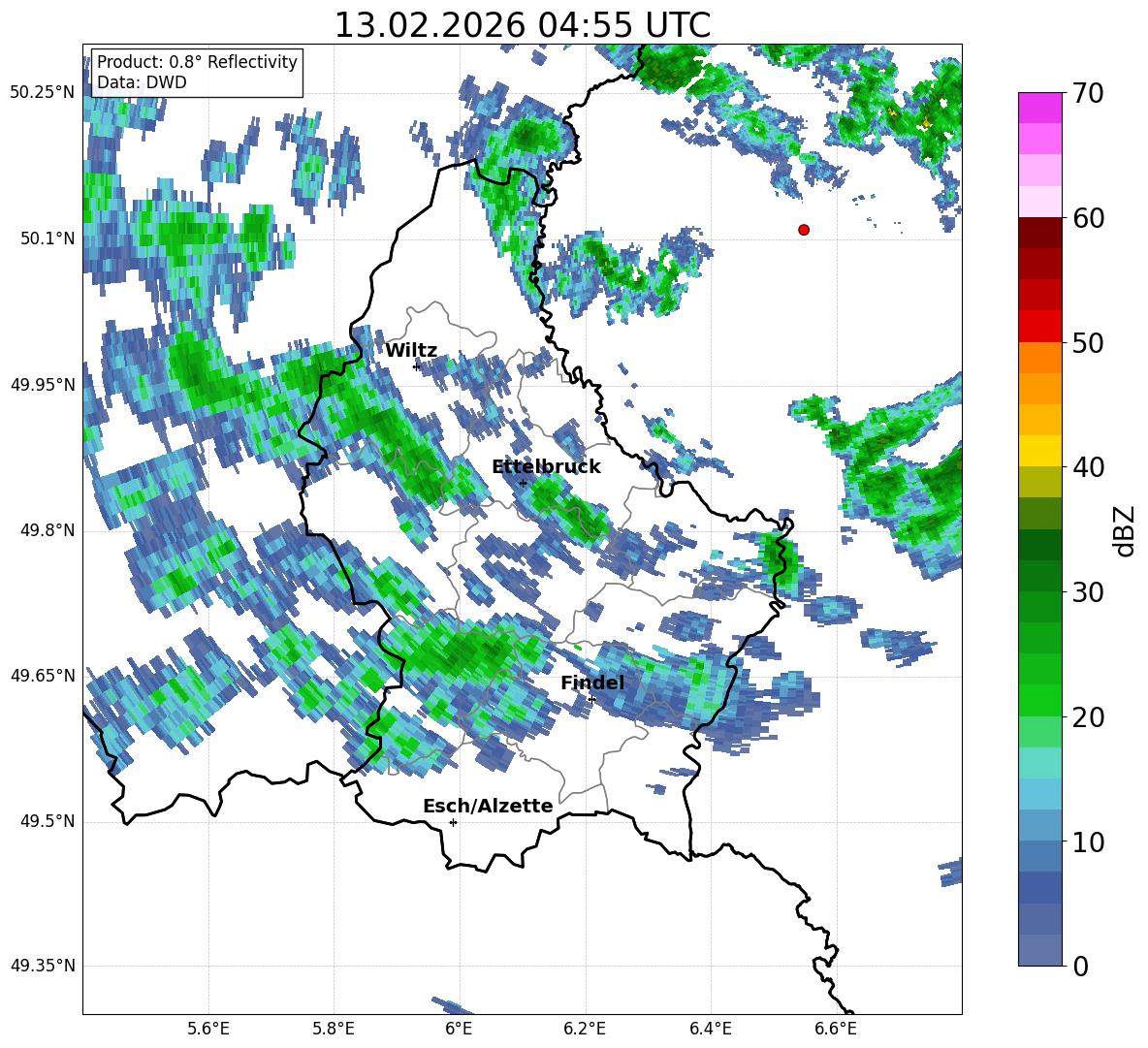The image size is (1148, 1048).
Task: Click the Findel location cross marker
Action: [x=591, y=699]
